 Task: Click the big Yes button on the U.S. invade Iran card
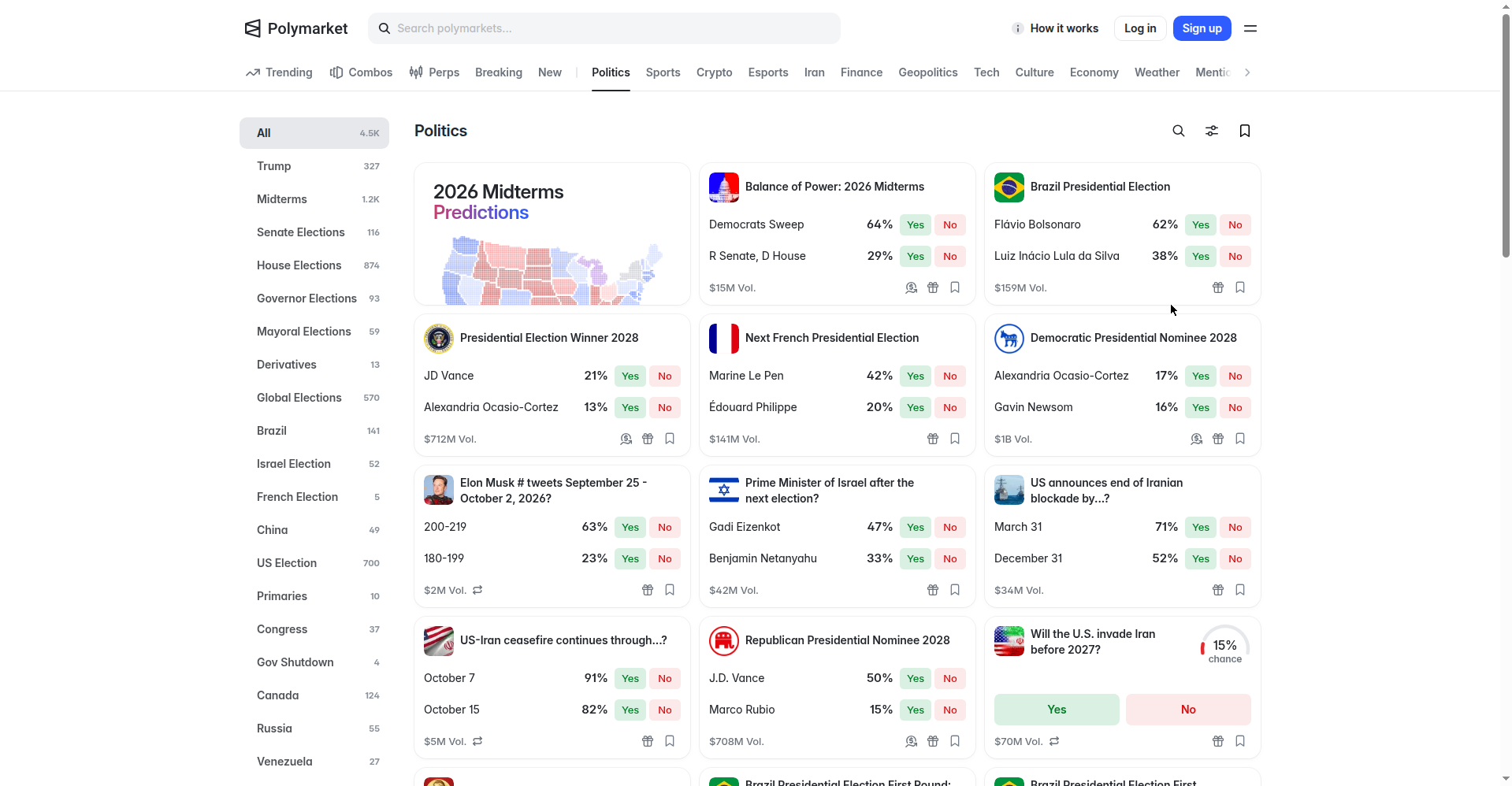pyautogui.click(x=1057, y=710)
